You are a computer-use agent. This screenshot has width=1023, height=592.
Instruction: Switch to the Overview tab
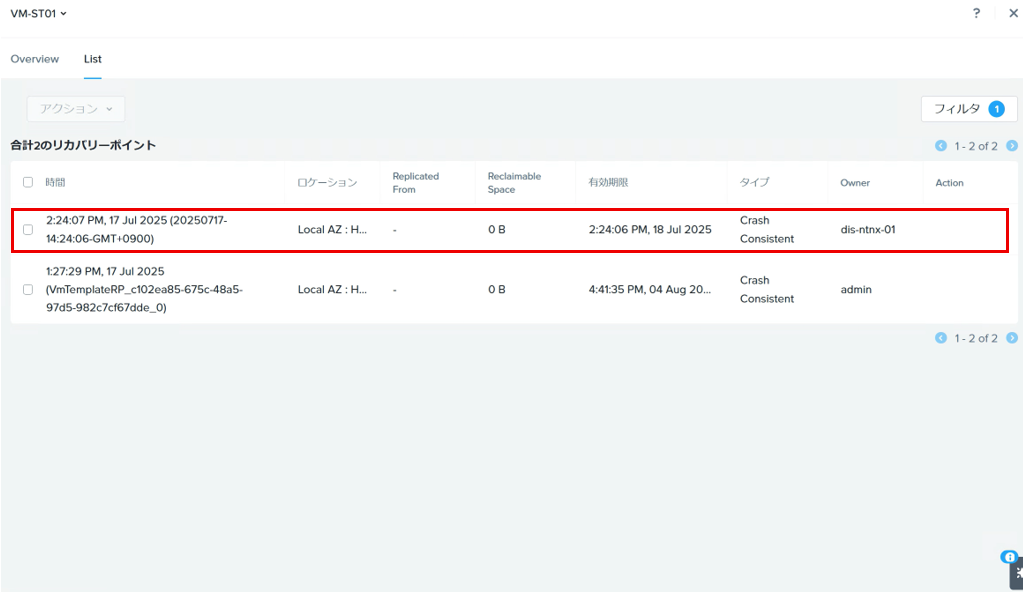coord(35,59)
